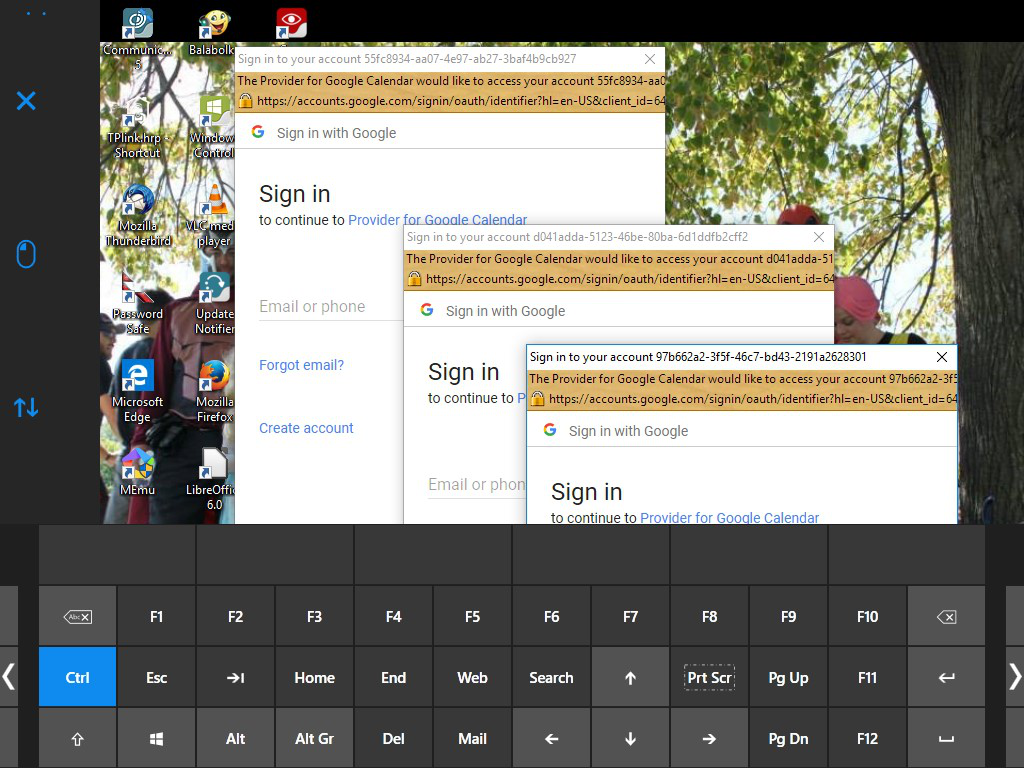Tap the right arrow key

[x=709, y=739]
